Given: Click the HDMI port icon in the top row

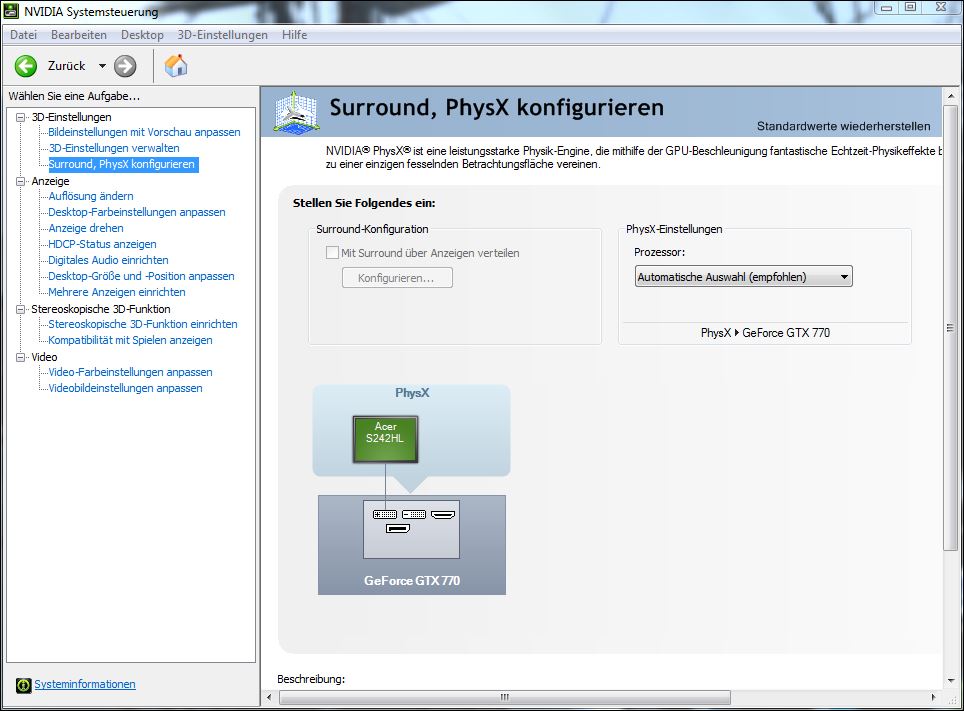Looking at the screenshot, I should [443, 514].
